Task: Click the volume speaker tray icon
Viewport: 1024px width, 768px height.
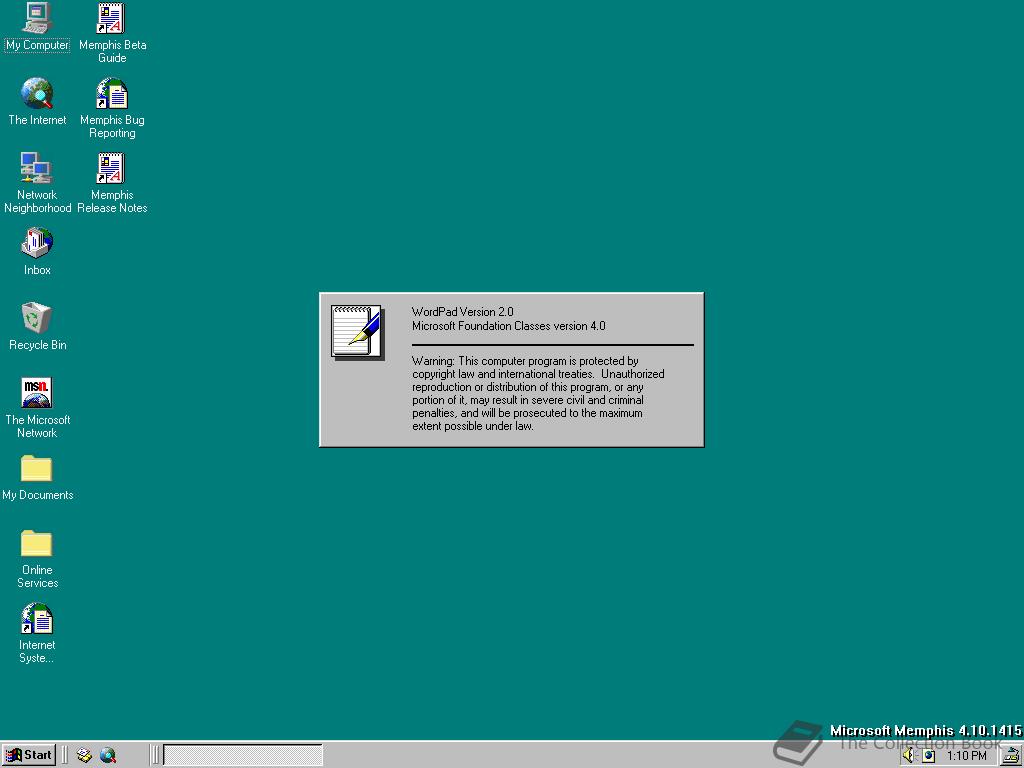Action: pos(909,756)
